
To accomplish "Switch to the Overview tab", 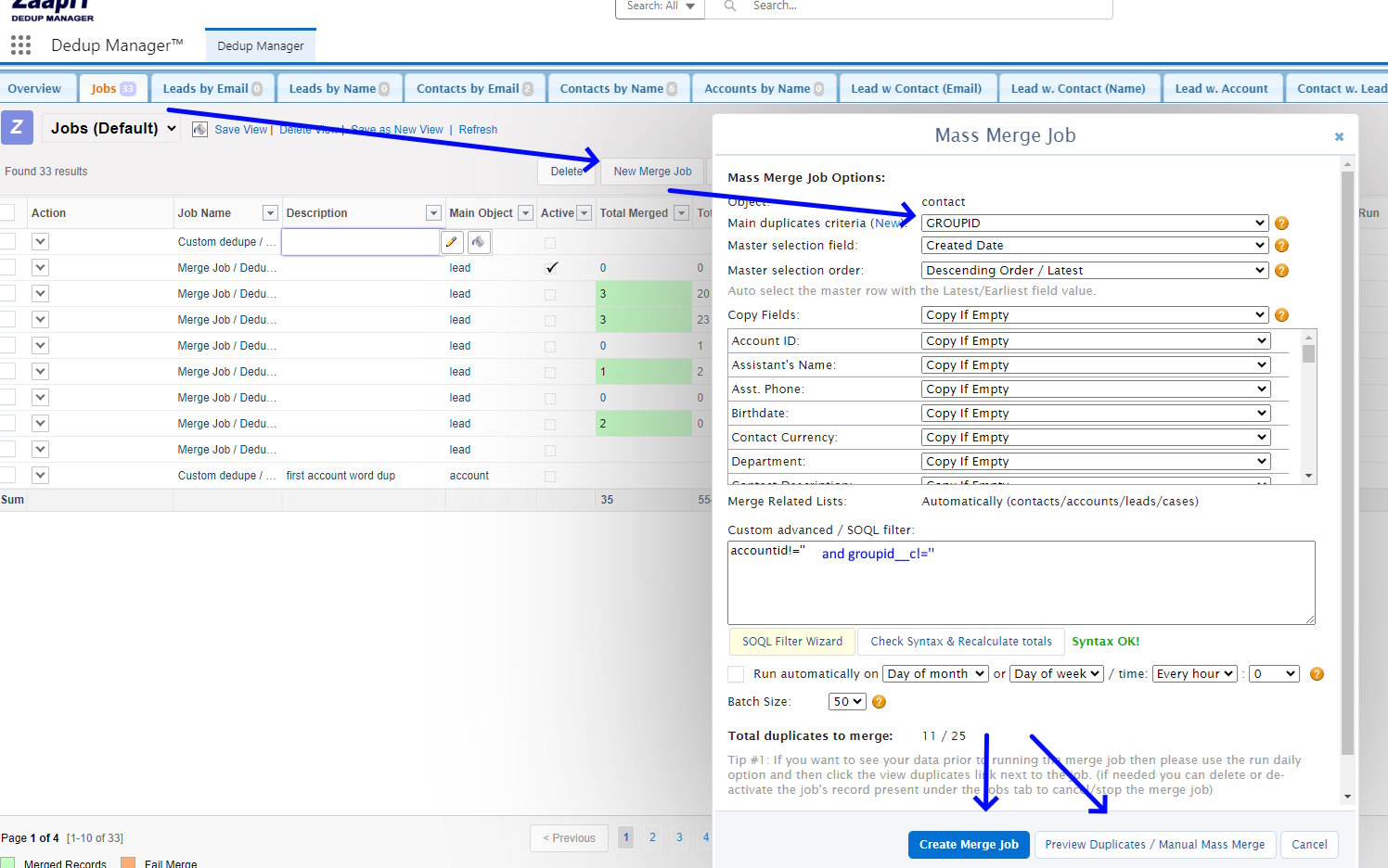I will coord(34,89).
